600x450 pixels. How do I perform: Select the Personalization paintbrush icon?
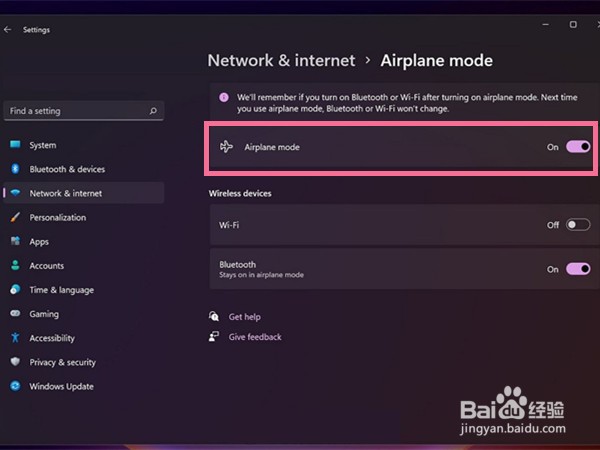pos(15,217)
